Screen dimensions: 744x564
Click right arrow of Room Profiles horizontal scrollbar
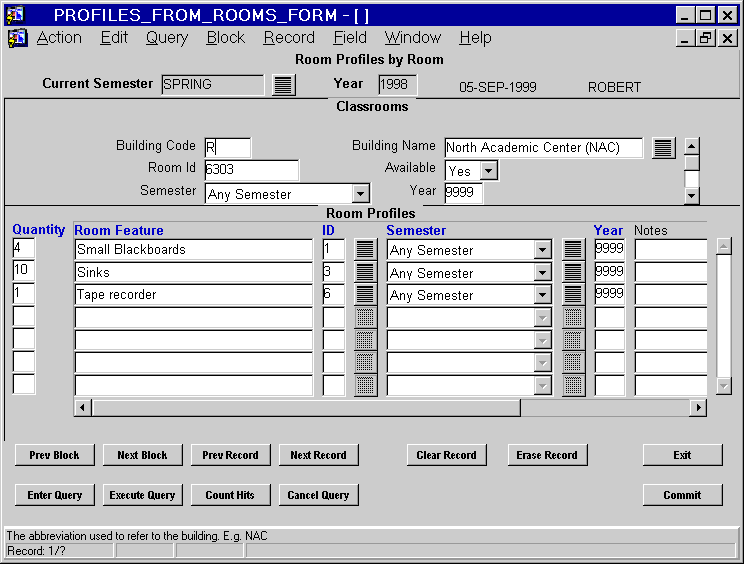pos(698,407)
